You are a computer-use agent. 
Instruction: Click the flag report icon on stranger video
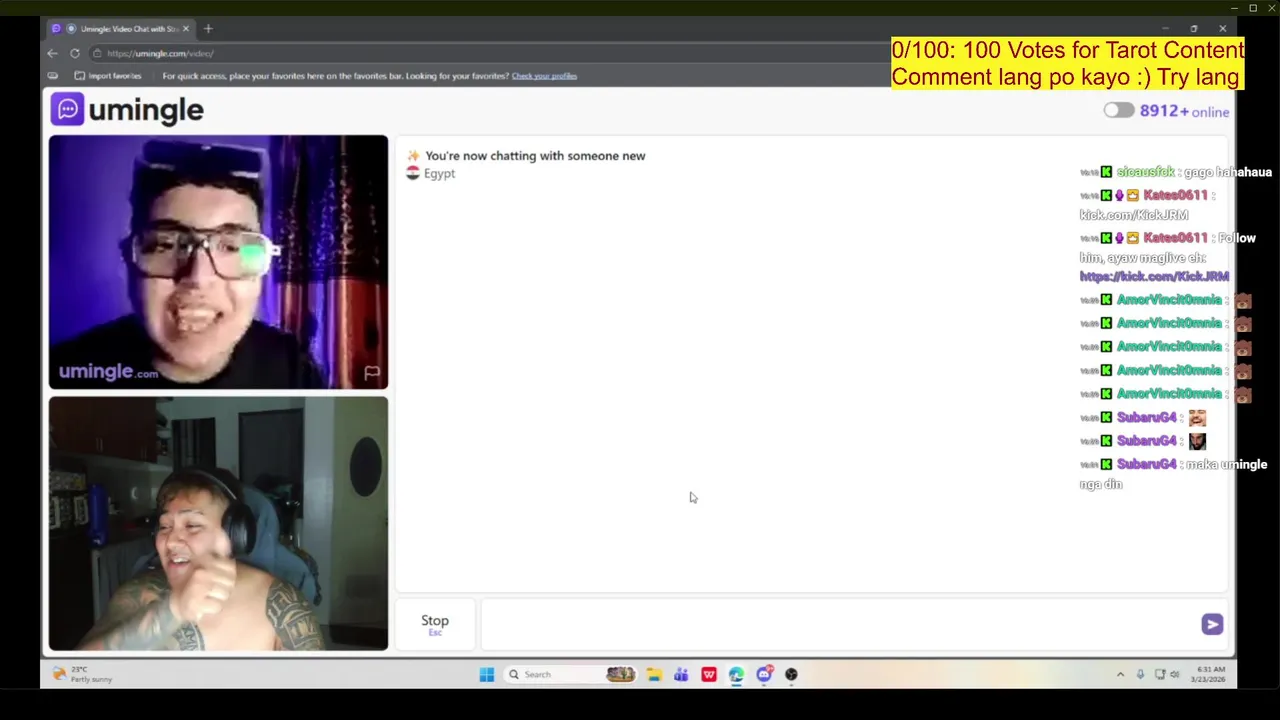tap(372, 373)
